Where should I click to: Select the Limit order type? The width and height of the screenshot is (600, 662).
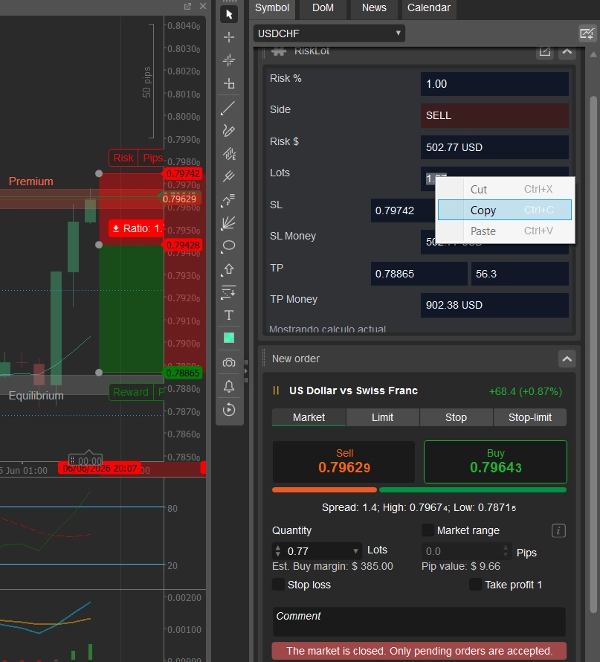[383, 417]
